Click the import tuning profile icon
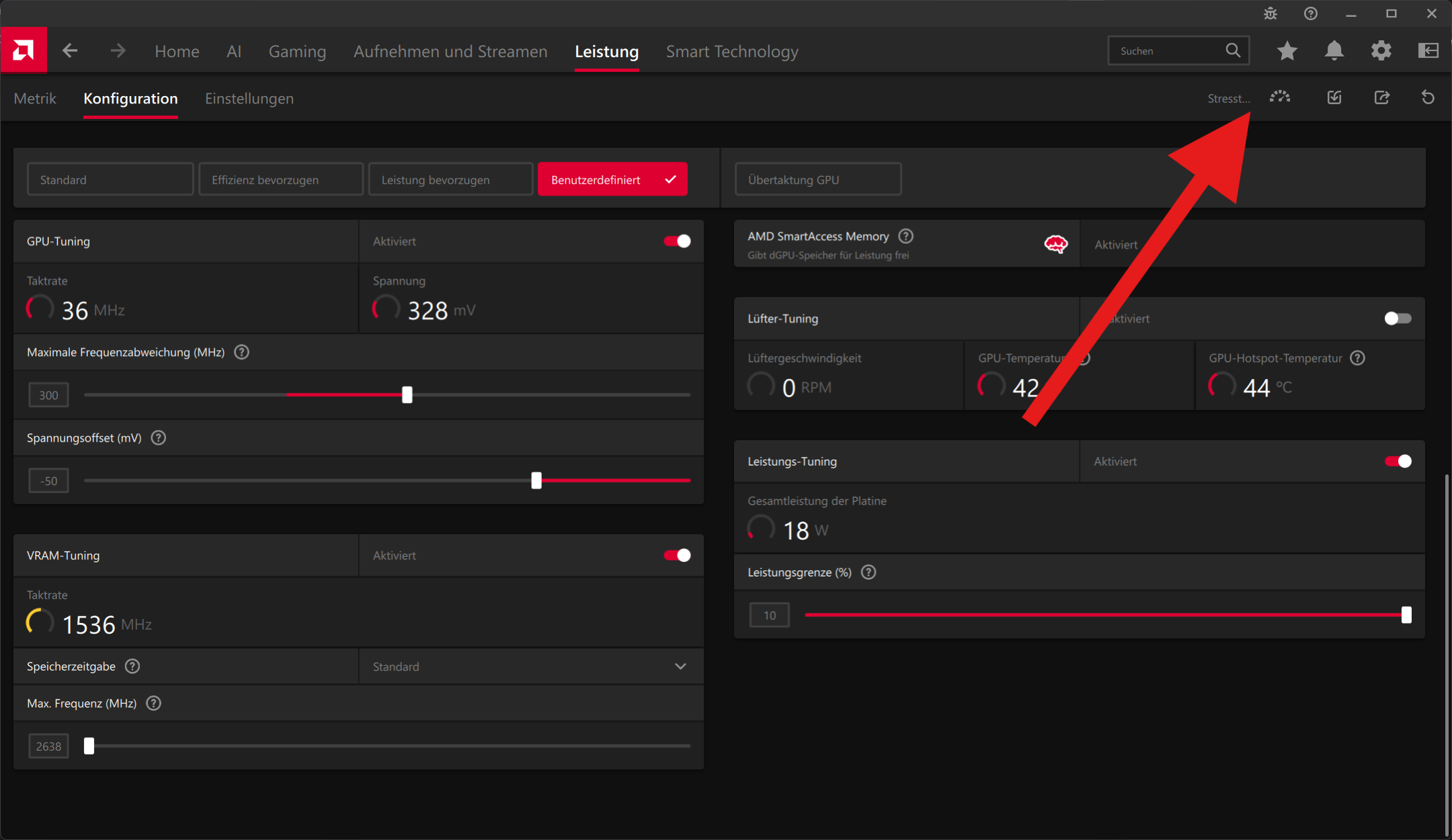 point(1334,97)
